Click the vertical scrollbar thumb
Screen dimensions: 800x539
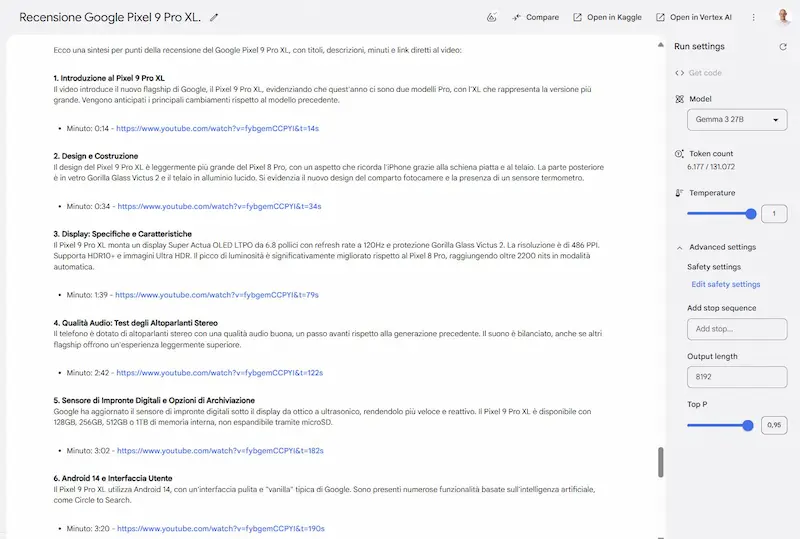pyautogui.click(x=661, y=462)
